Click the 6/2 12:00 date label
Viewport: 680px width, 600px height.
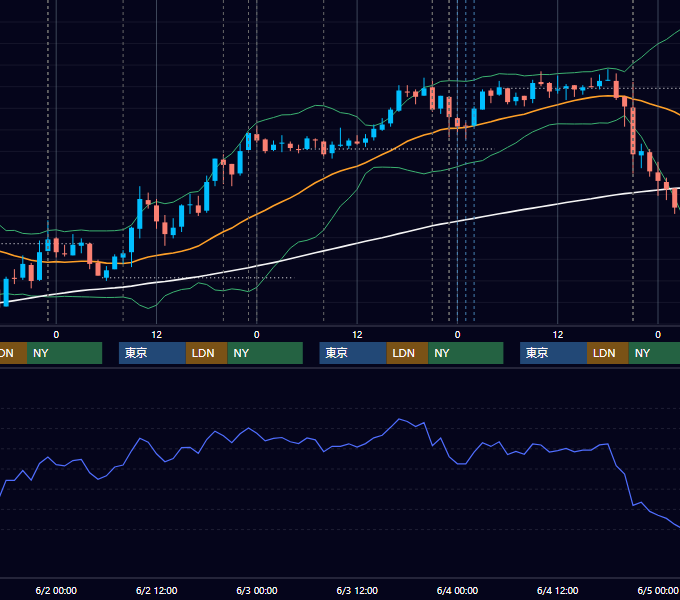click(157, 590)
